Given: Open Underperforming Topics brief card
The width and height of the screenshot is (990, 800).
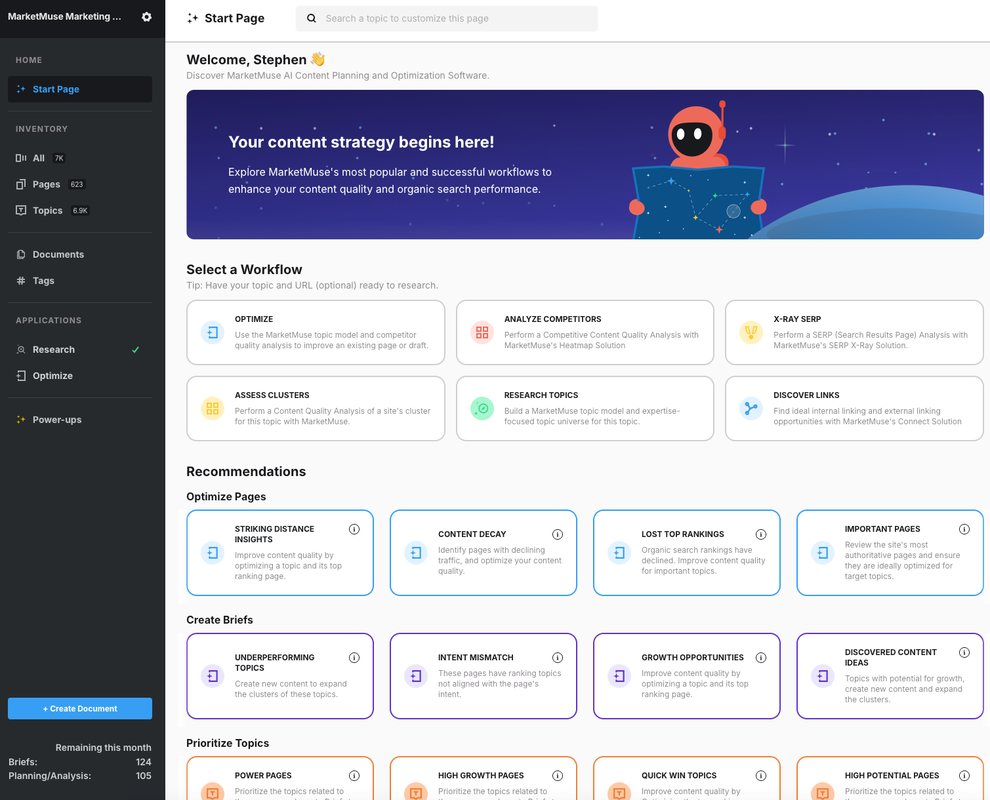Looking at the screenshot, I should (280, 676).
